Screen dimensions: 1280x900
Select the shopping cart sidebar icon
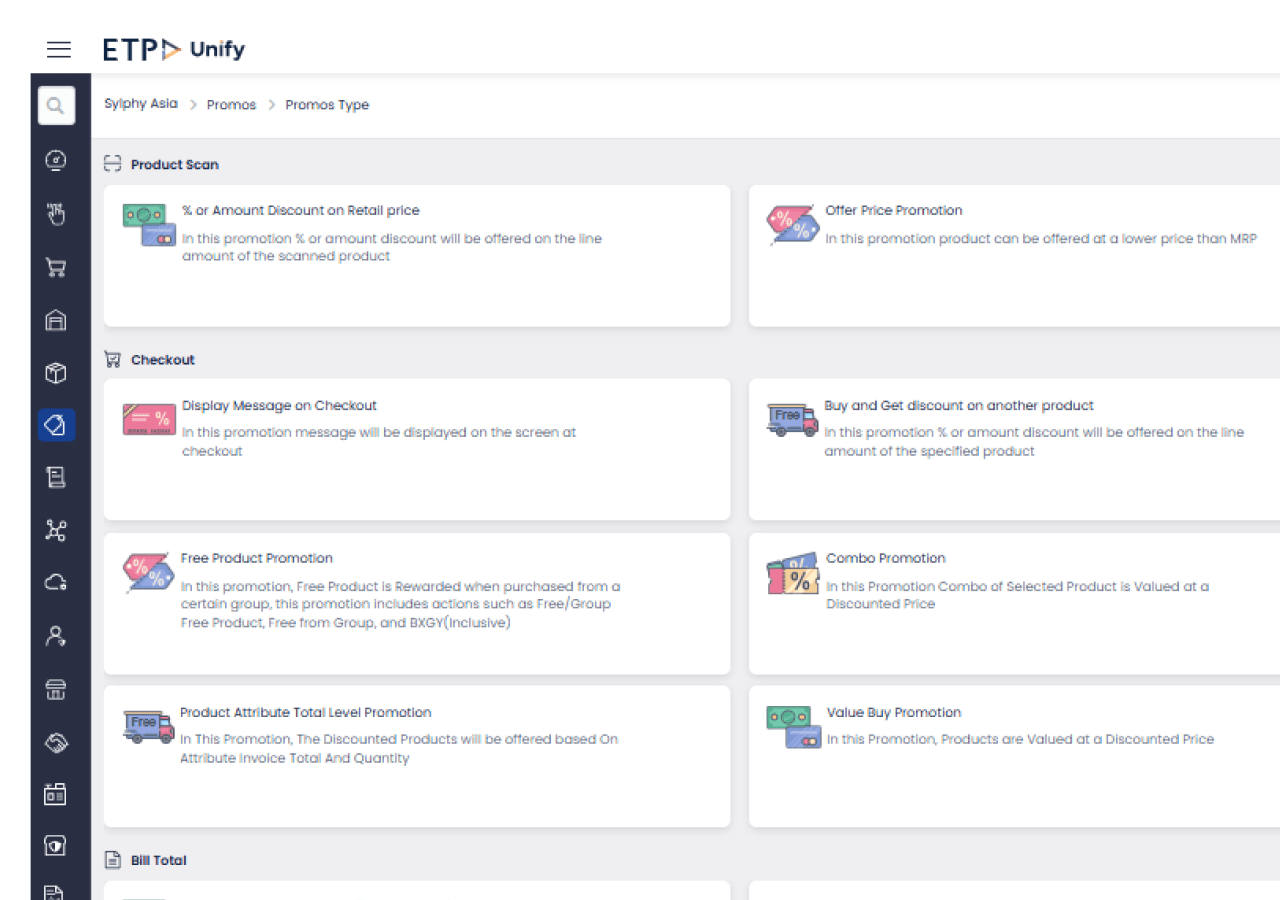point(56,267)
